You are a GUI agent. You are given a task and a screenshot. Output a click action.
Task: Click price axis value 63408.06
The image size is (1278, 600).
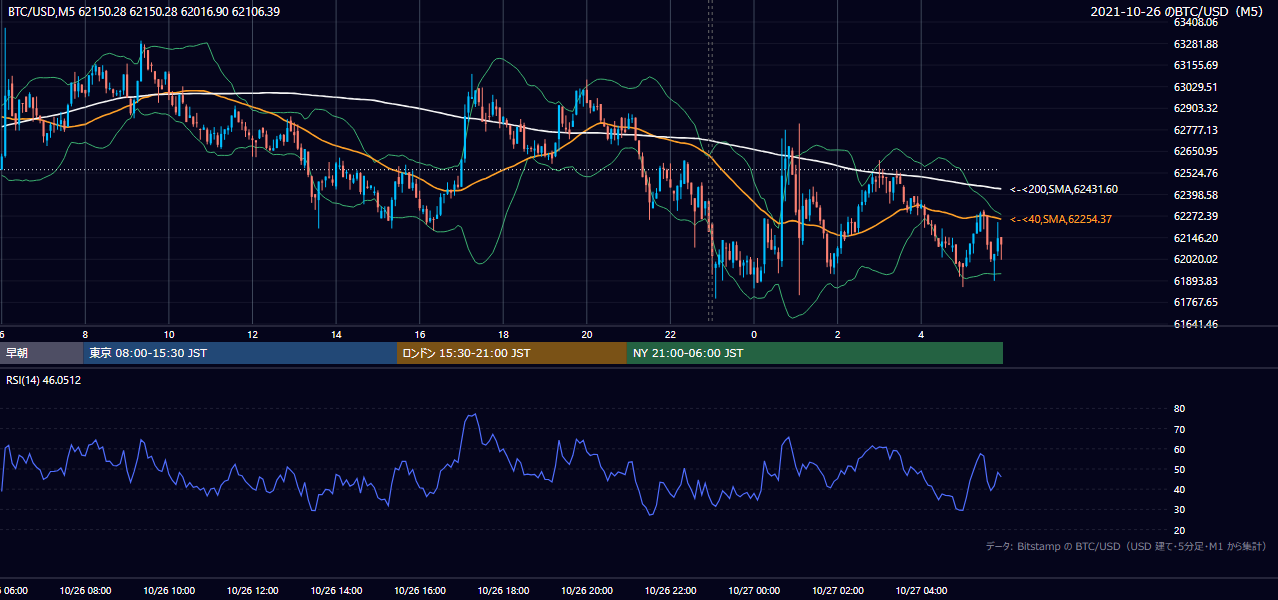click(1195, 22)
